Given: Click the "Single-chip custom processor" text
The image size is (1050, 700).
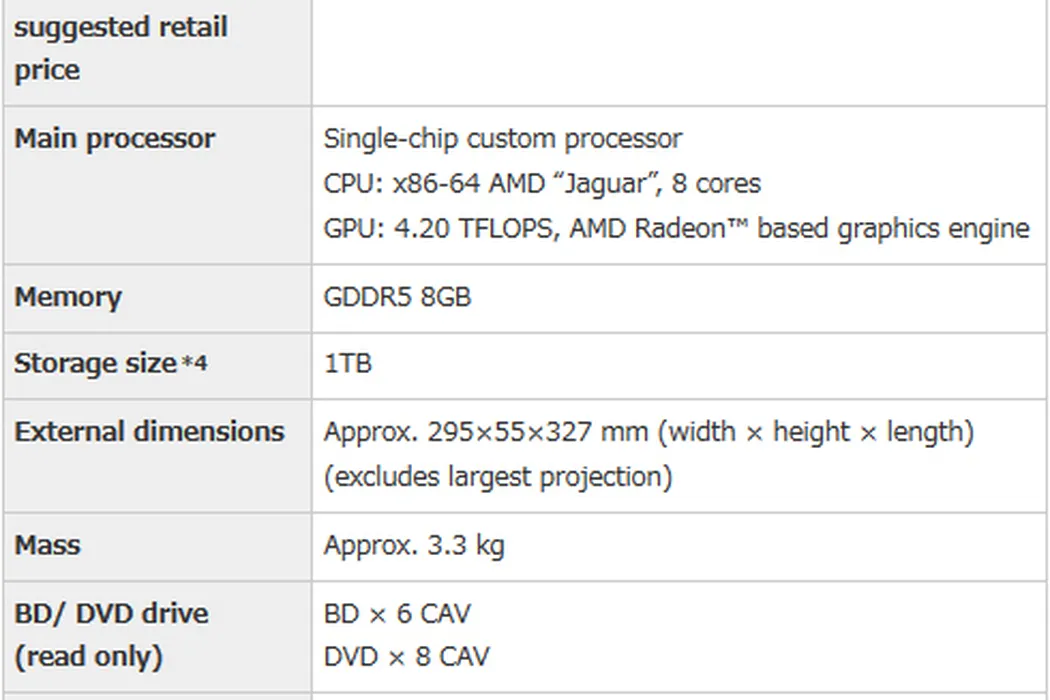Looking at the screenshot, I should point(503,138).
